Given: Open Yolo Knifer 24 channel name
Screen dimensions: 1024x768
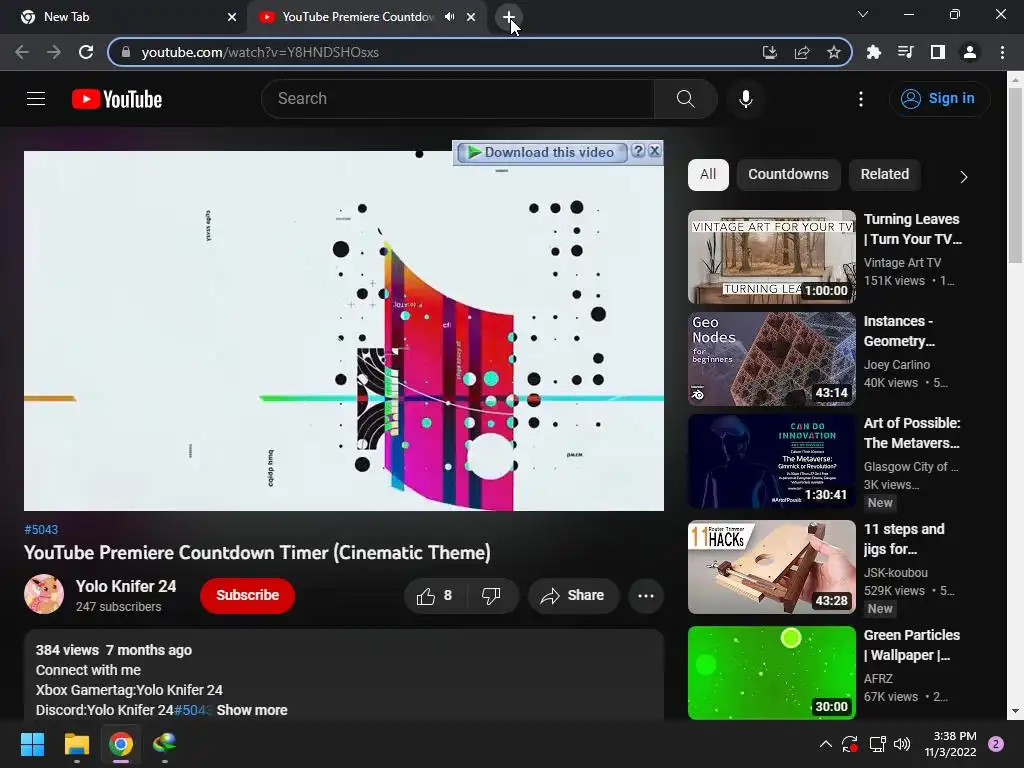Looking at the screenshot, I should [125, 586].
